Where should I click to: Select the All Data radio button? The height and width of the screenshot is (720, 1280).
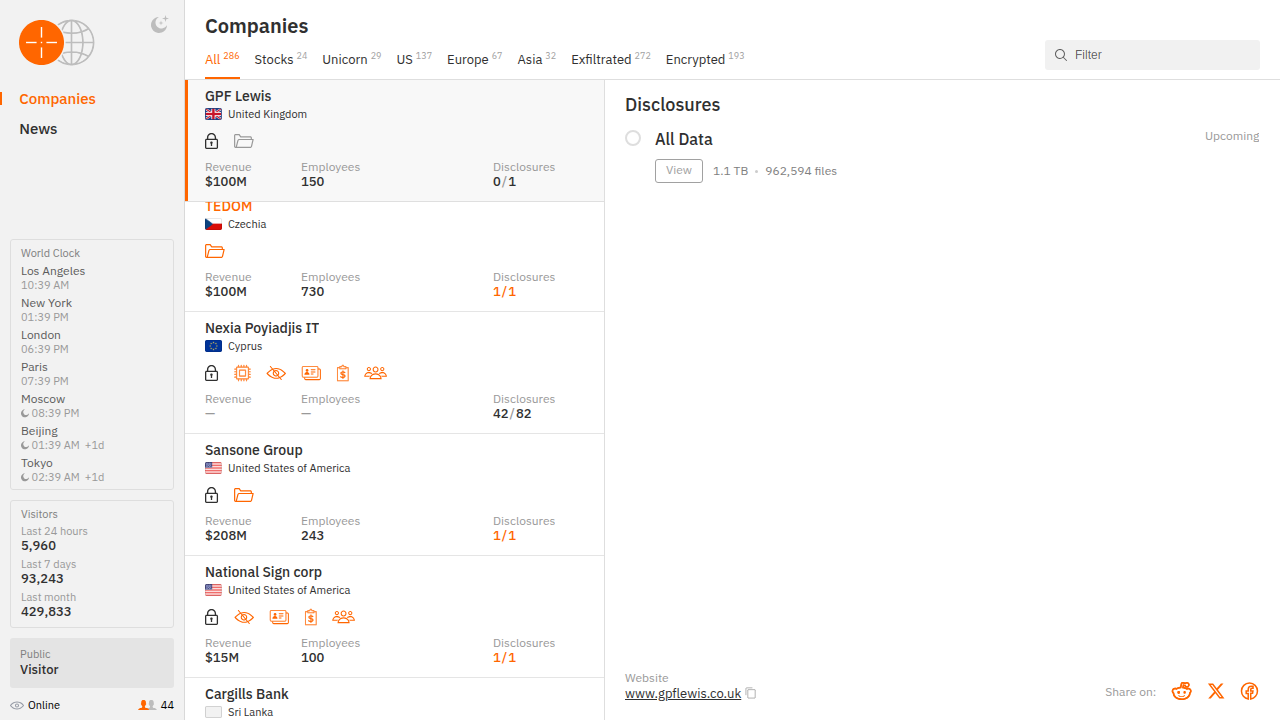point(633,138)
